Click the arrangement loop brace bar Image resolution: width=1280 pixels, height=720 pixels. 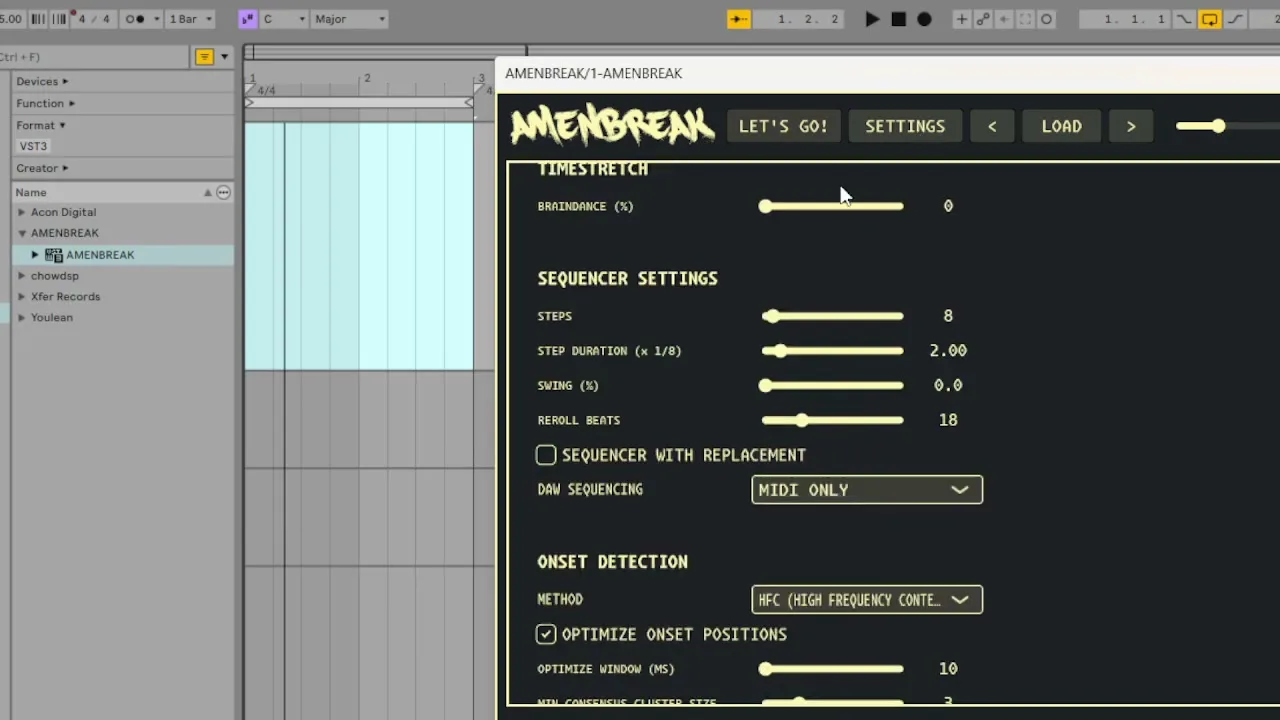pos(359,102)
